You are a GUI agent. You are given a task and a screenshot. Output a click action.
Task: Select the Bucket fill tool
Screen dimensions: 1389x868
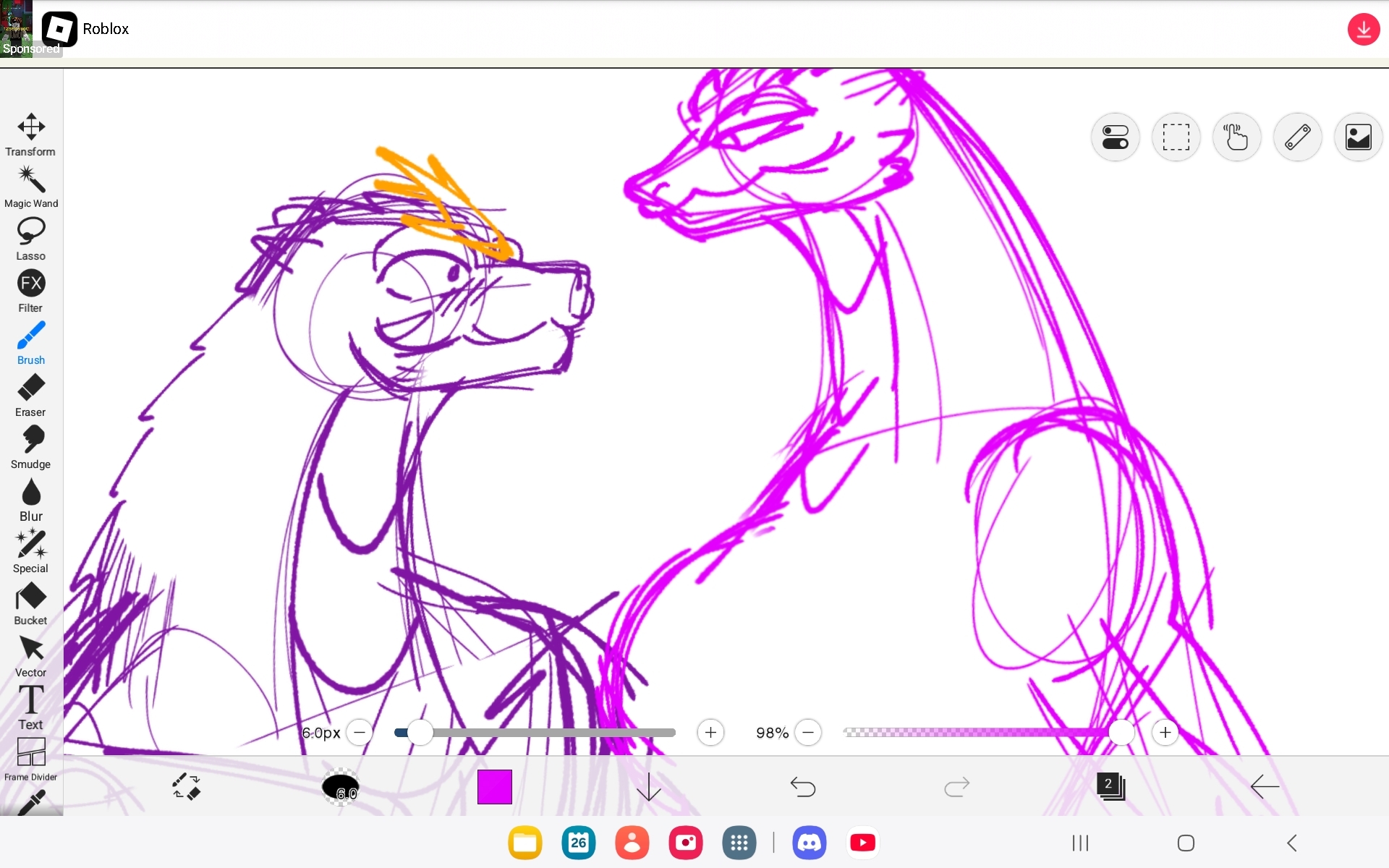point(31,597)
